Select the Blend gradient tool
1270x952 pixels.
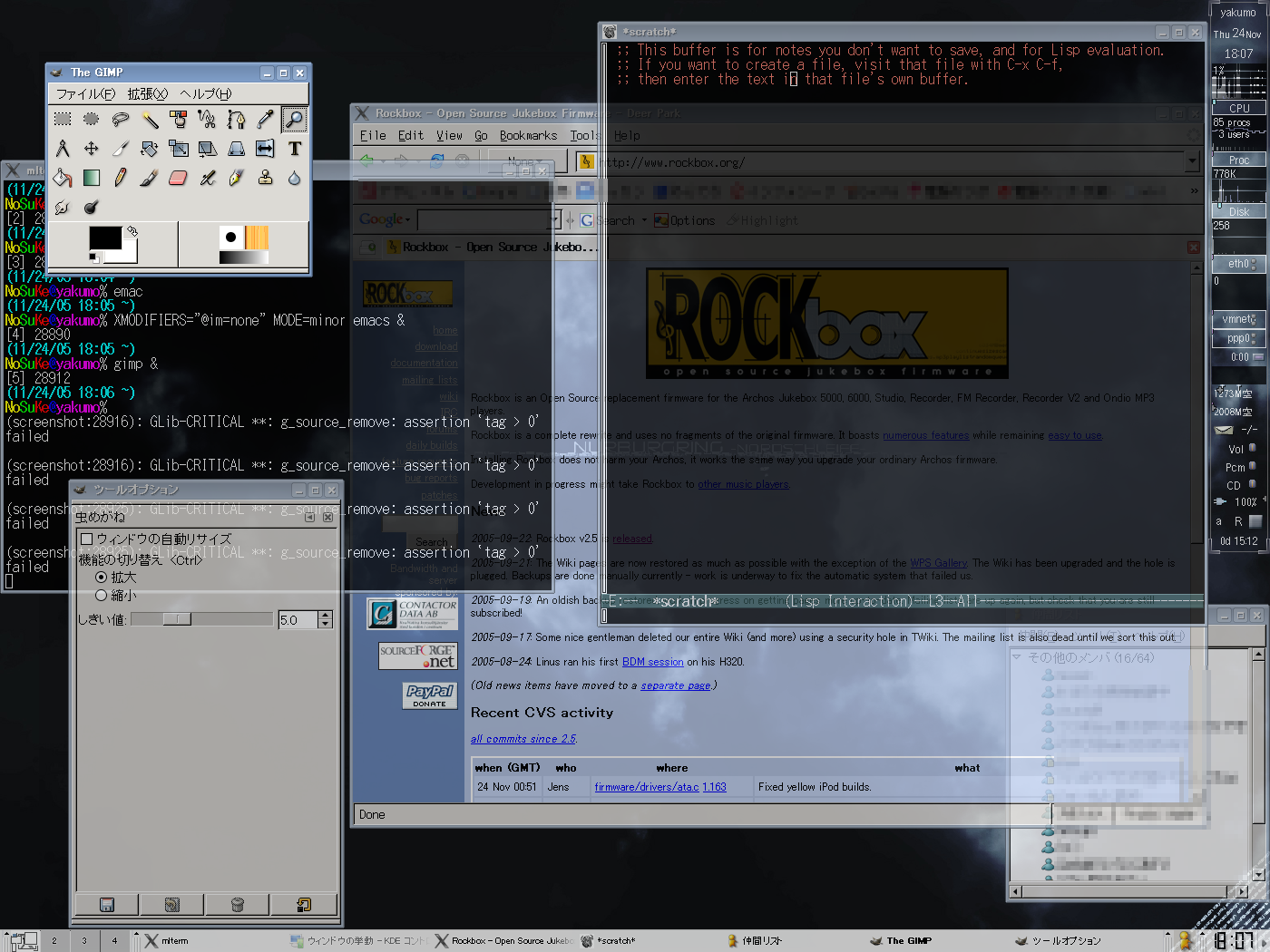[92, 177]
